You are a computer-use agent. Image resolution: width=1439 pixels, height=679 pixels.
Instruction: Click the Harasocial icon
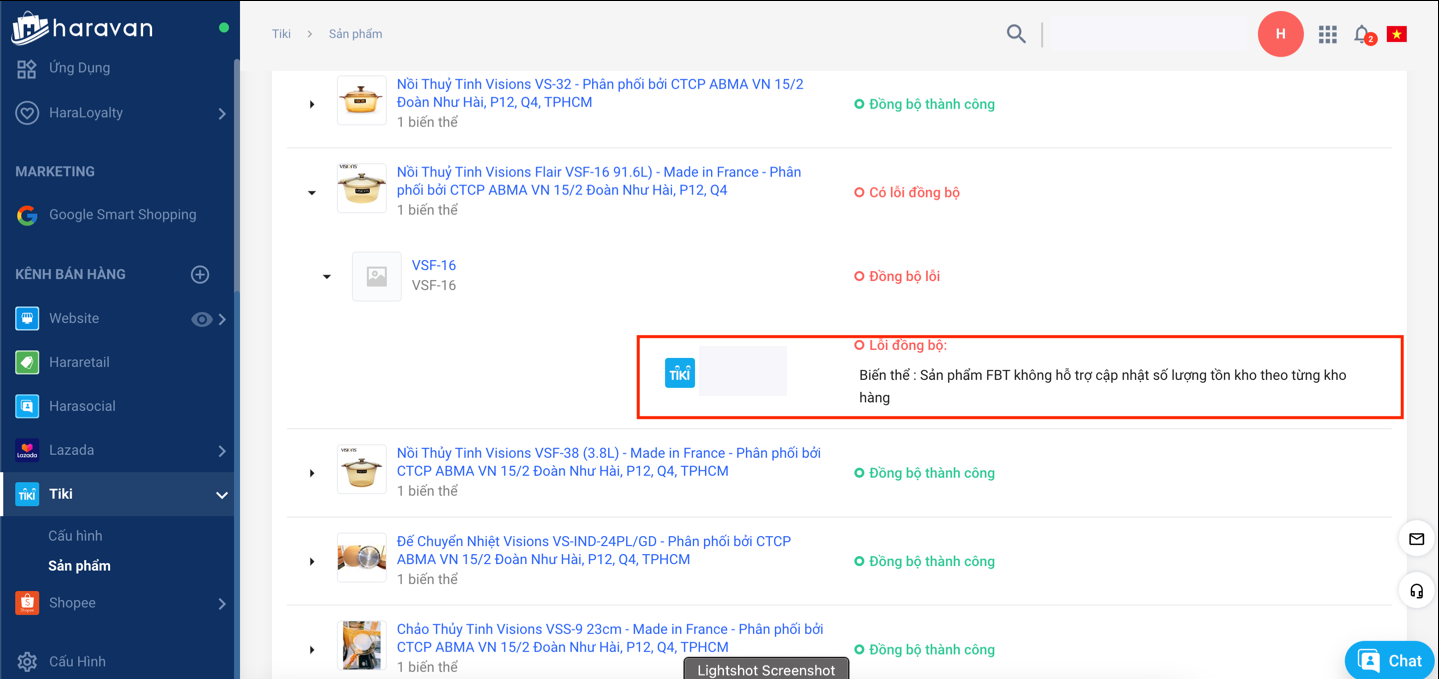point(27,406)
